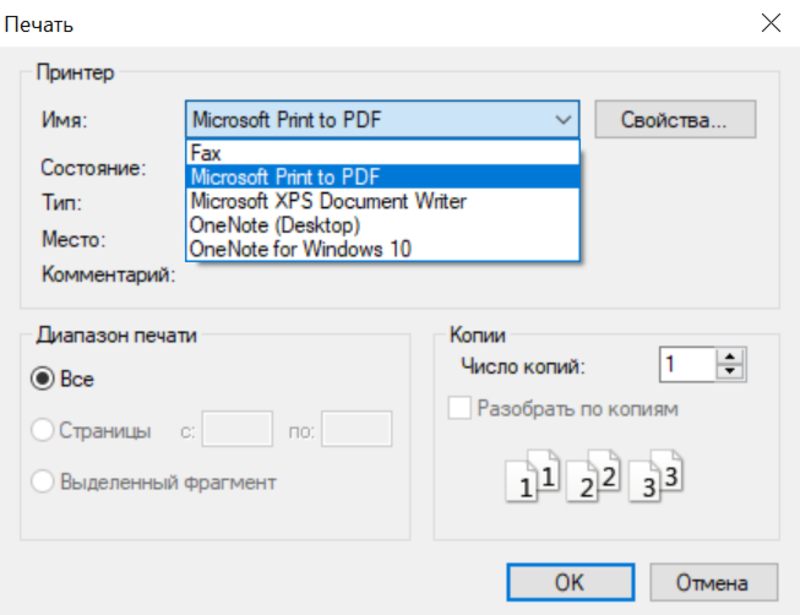Increase number of copies with up arrow
The image size is (800, 615).
click(730, 357)
